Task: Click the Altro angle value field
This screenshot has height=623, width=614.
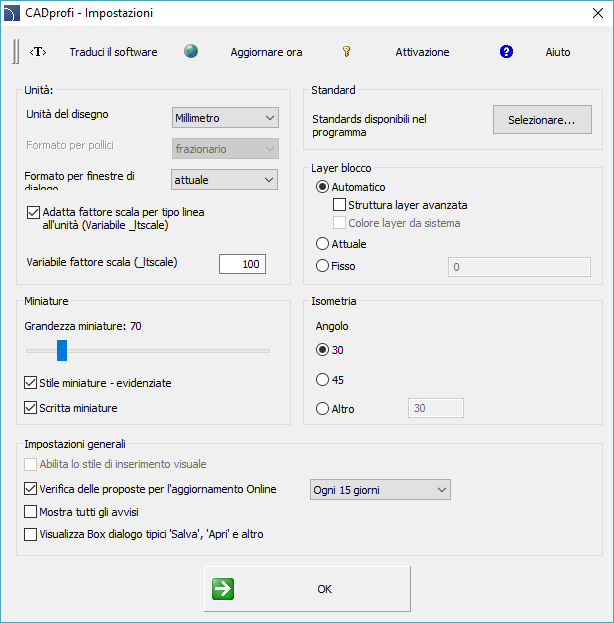Action: tap(436, 408)
